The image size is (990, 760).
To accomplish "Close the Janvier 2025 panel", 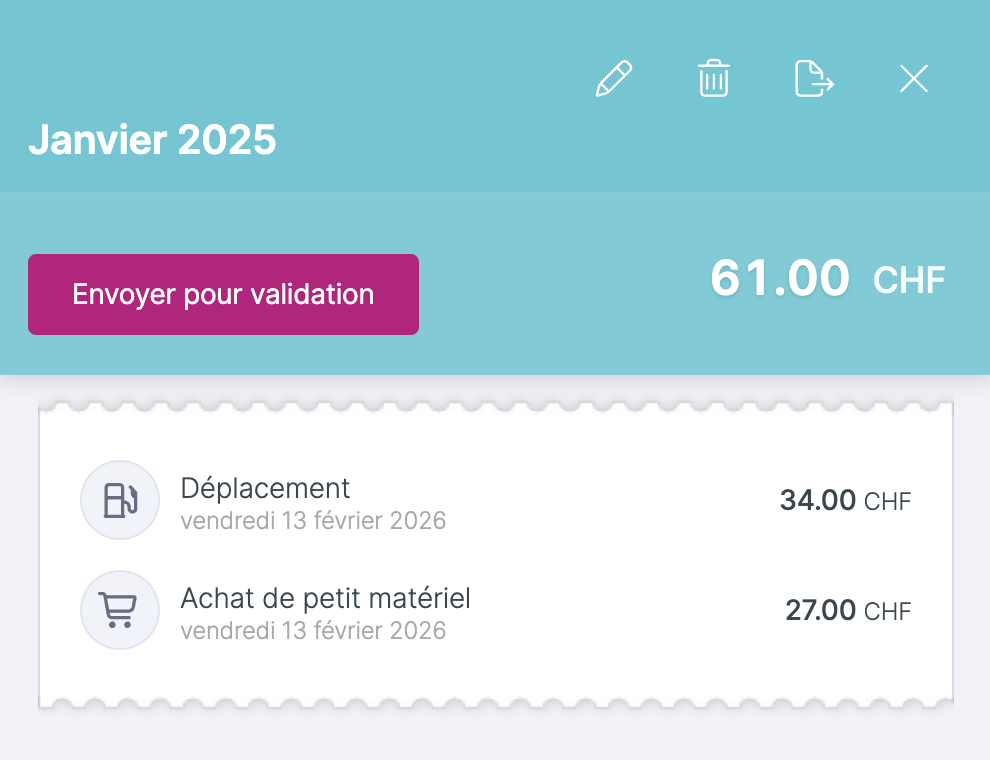I will click(914, 79).
